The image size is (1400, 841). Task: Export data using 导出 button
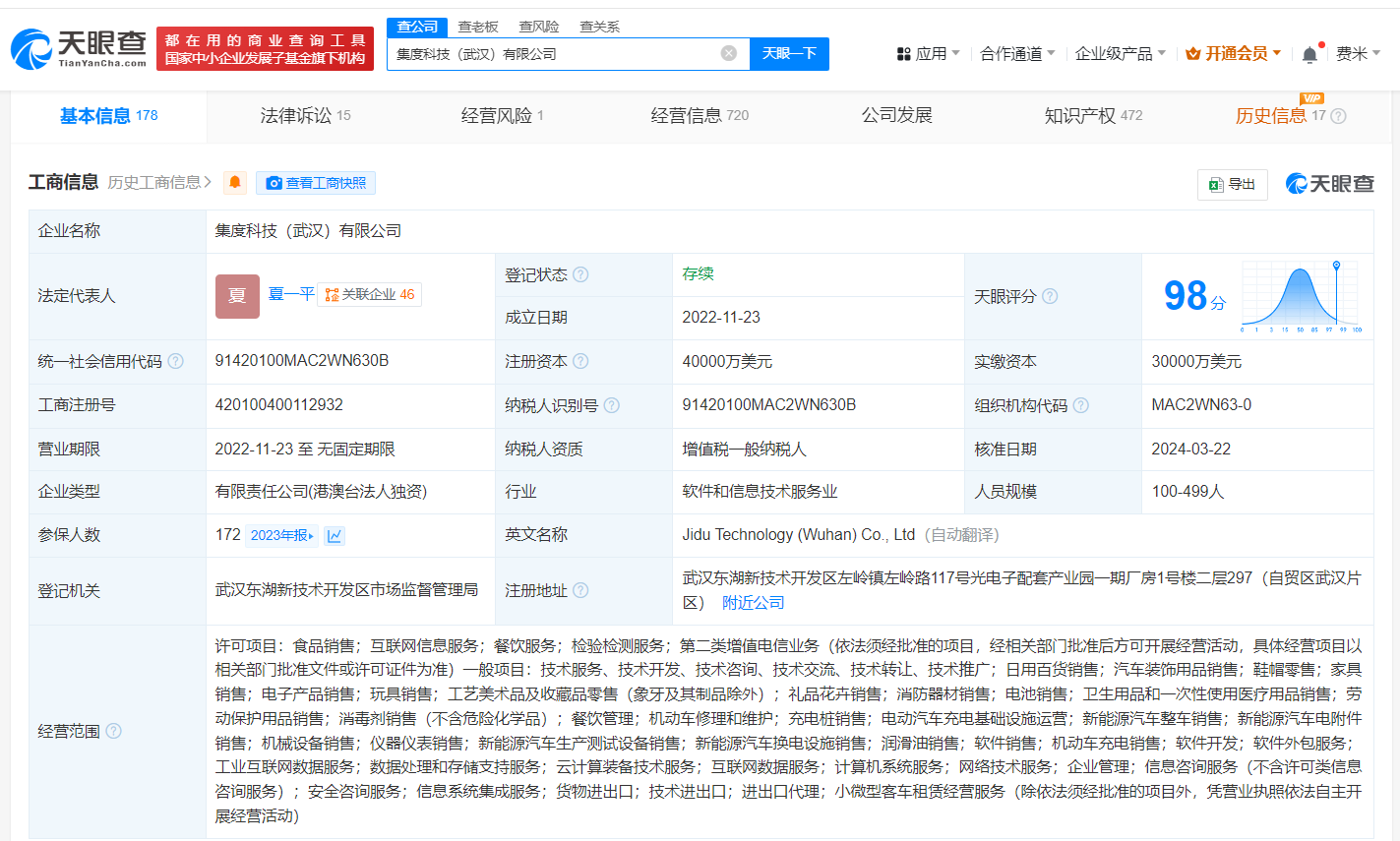1232,184
